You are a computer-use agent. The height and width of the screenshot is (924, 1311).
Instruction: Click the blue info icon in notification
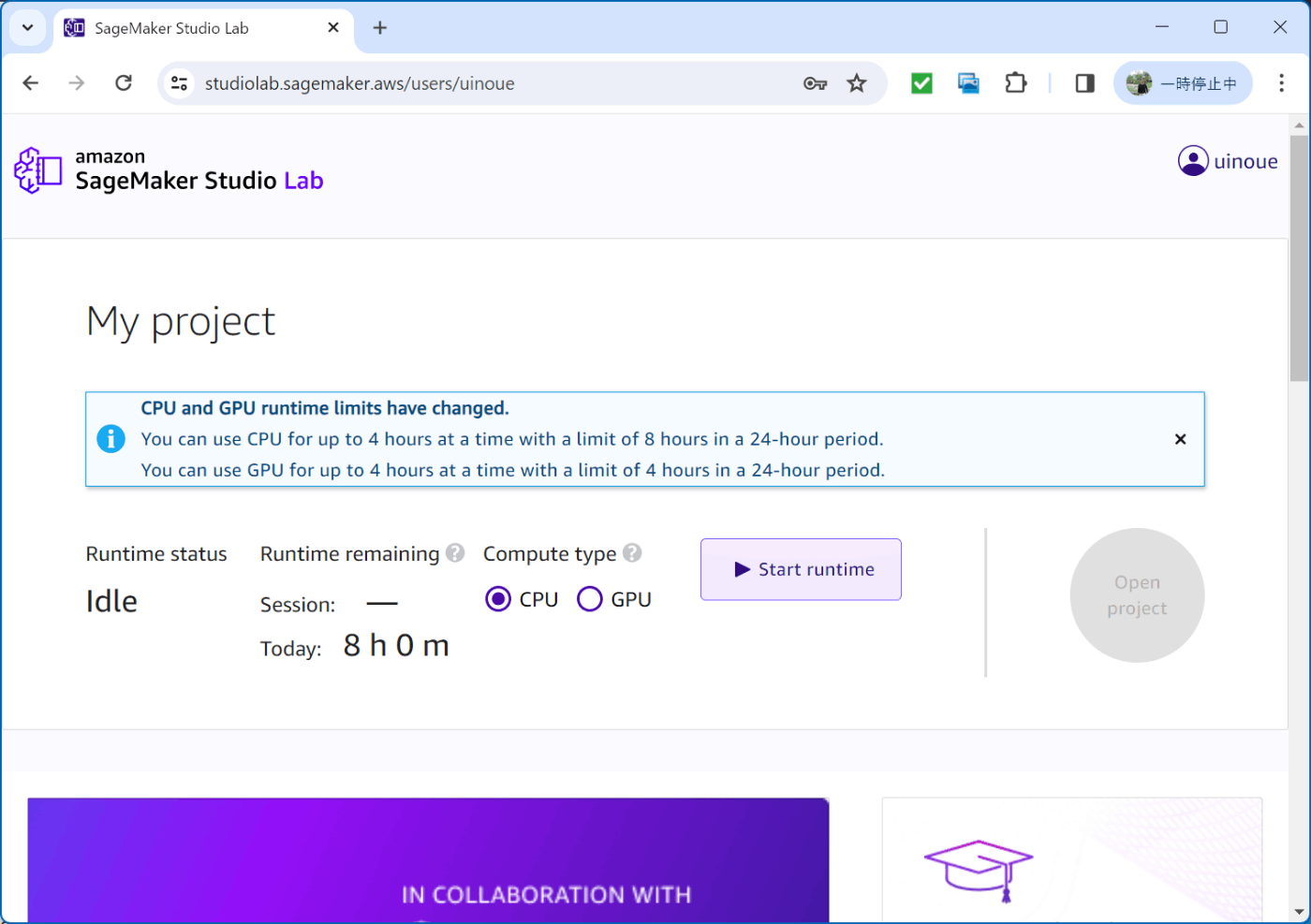(x=110, y=438)
